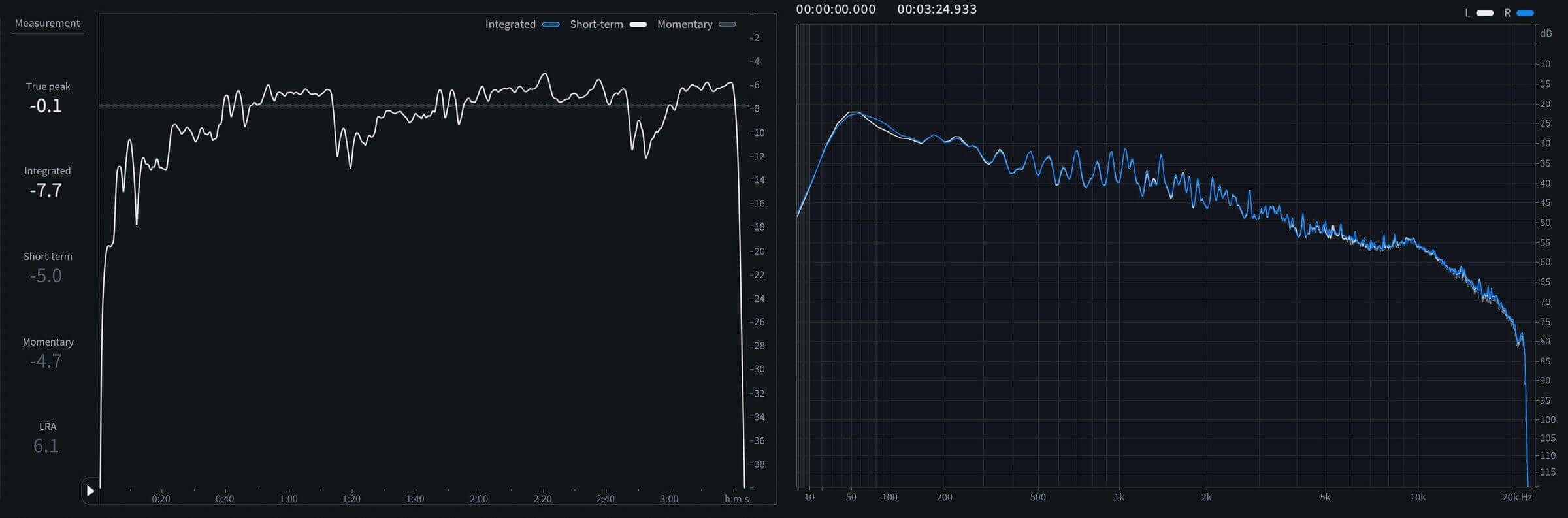Click the h:m:s time format label
This screenshot has height=518, width=1568.
pyautogui.click(x=737, y=499)
